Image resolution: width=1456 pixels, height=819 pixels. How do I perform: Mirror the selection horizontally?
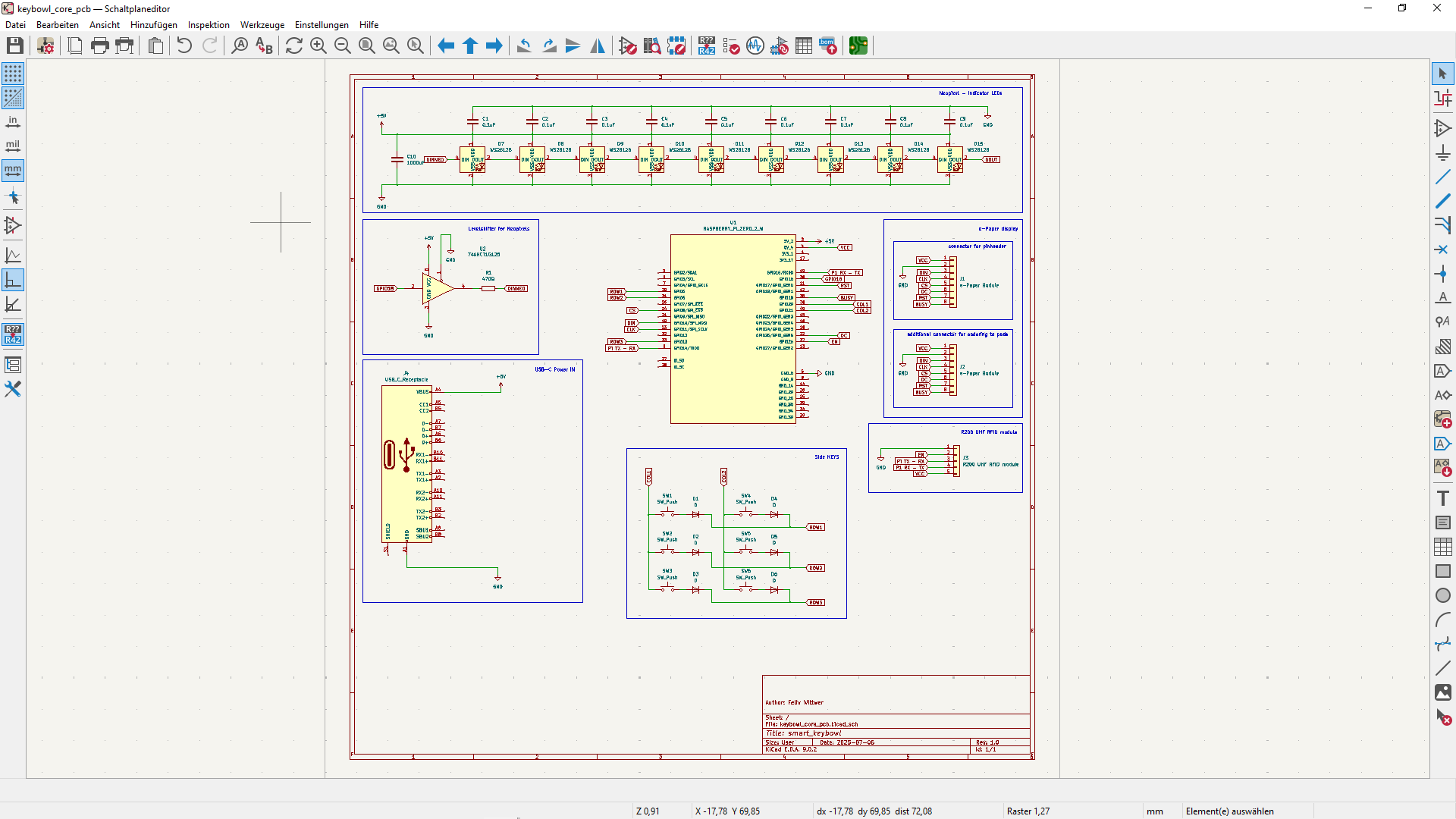[598, 46]
